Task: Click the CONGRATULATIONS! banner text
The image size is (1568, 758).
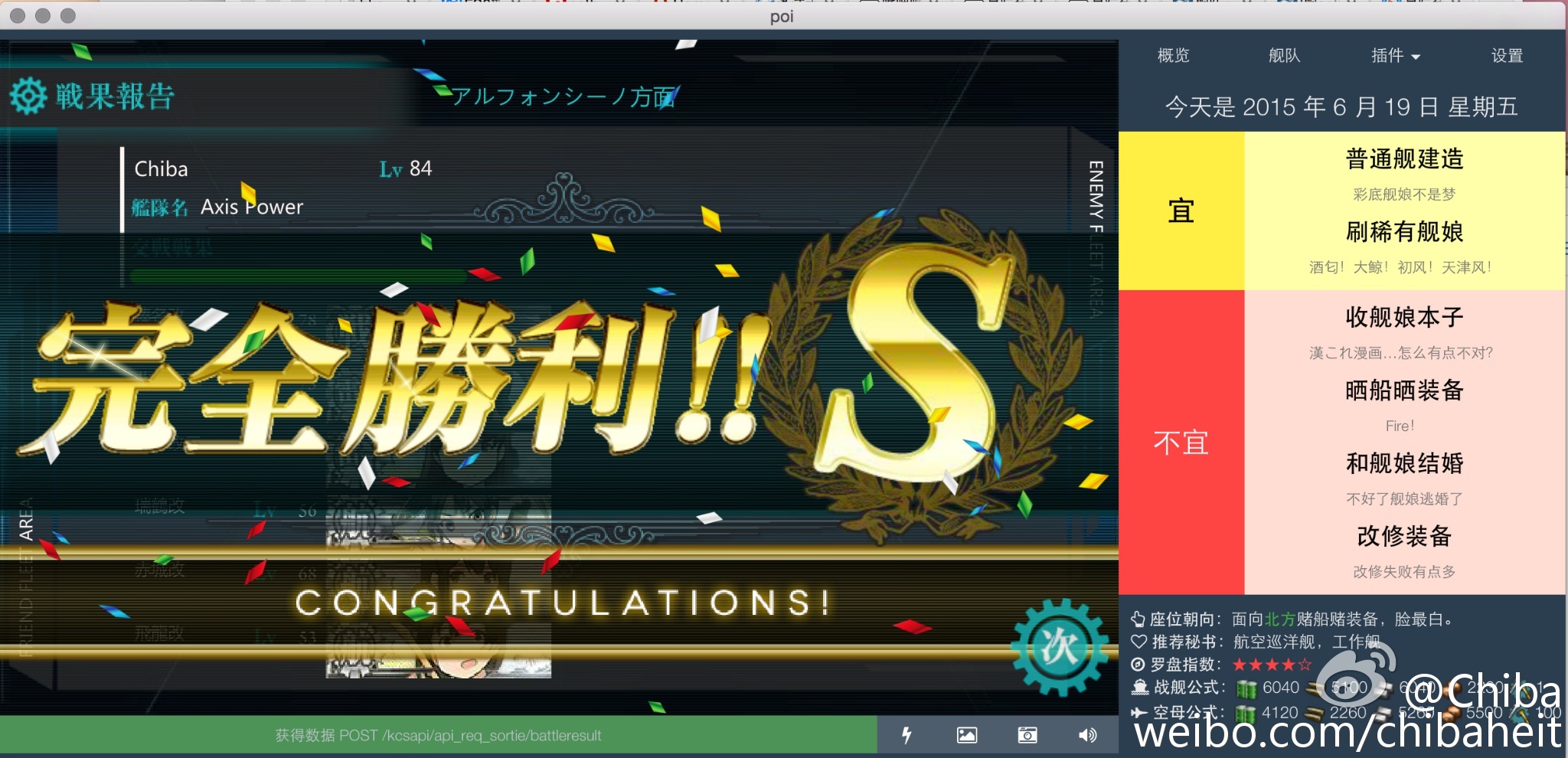Action: (563, 603)
